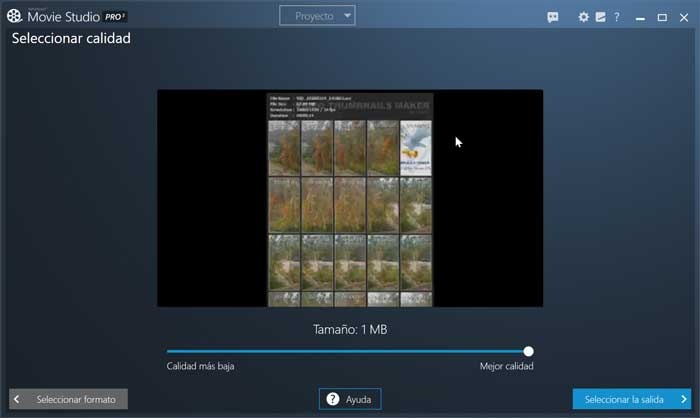Screen dimensions: 700x418
Task: Click the Movie Studio film reel logo
Action: pos(14,16)
